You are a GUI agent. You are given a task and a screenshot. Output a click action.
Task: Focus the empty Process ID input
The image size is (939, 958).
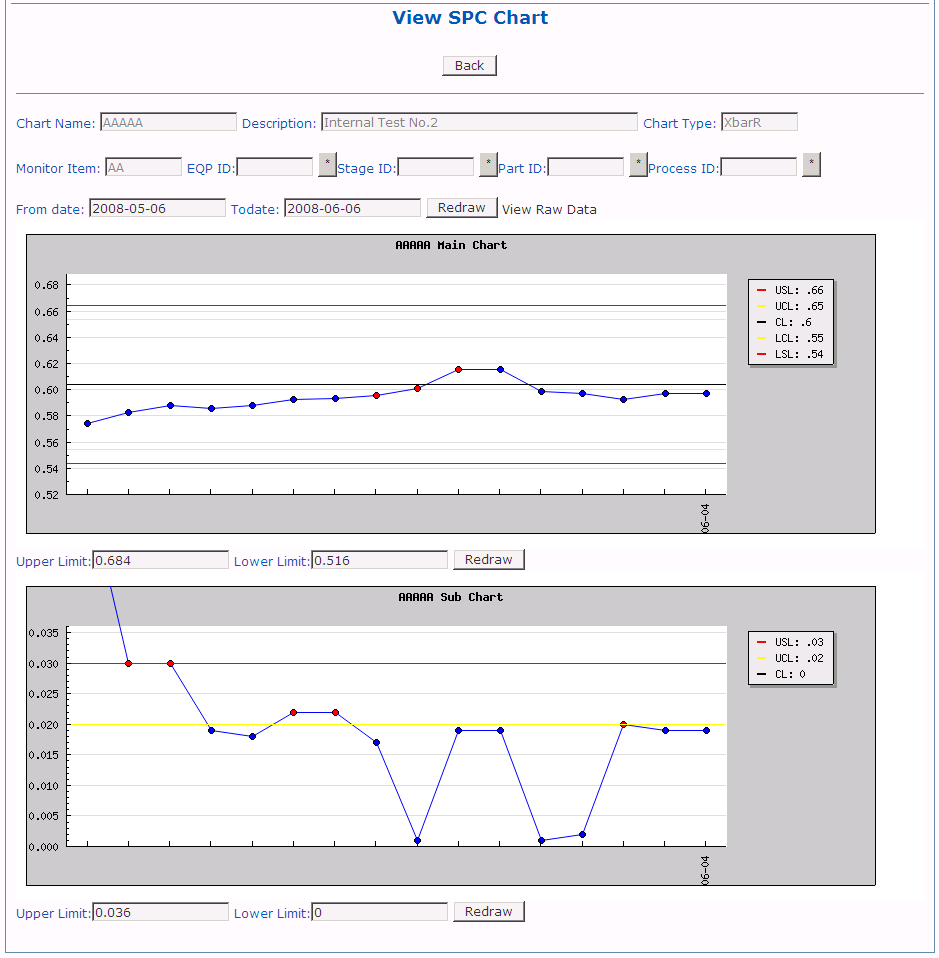(759, 167)
